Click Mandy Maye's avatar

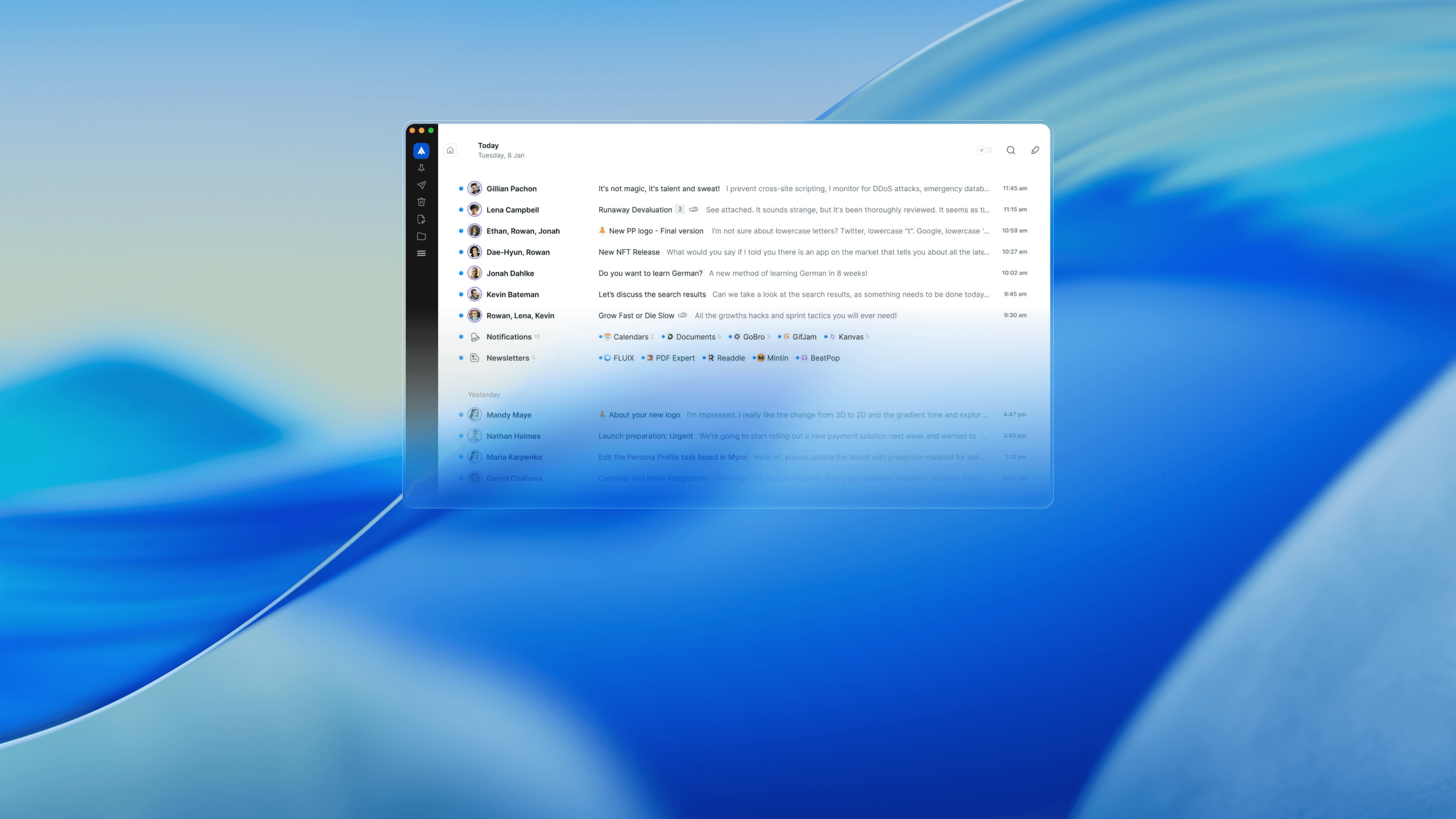pyautogui.click(x=475, y=415)
